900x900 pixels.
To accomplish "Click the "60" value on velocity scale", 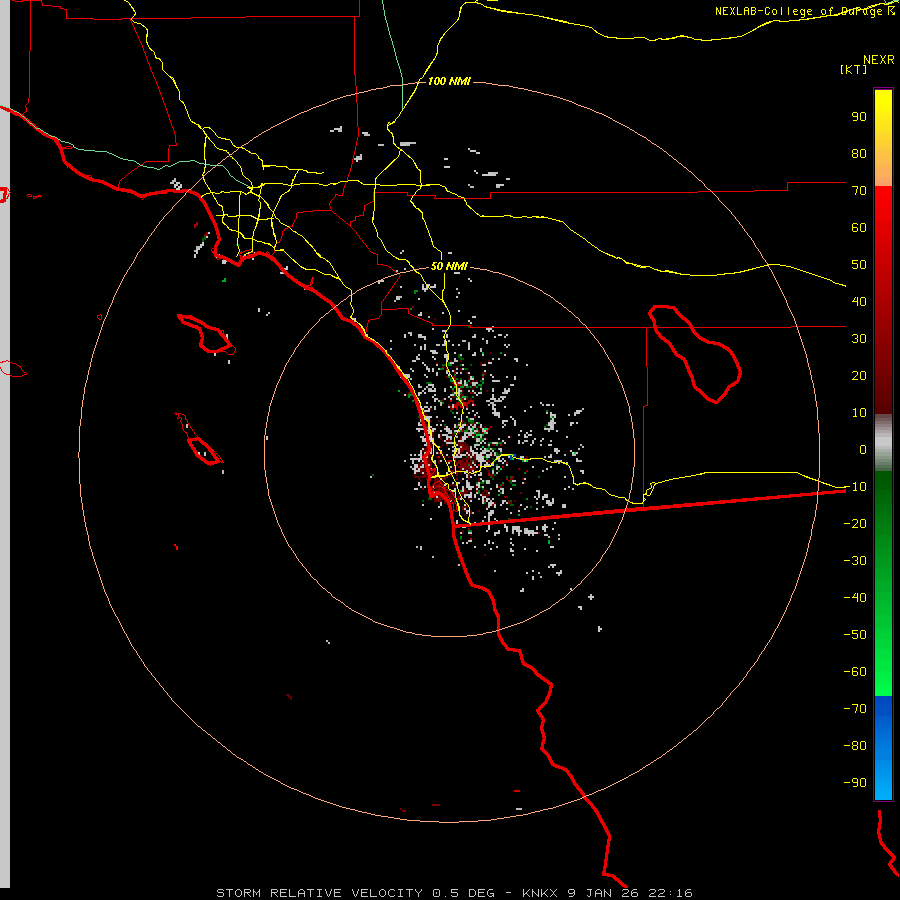I will [859, 227].
